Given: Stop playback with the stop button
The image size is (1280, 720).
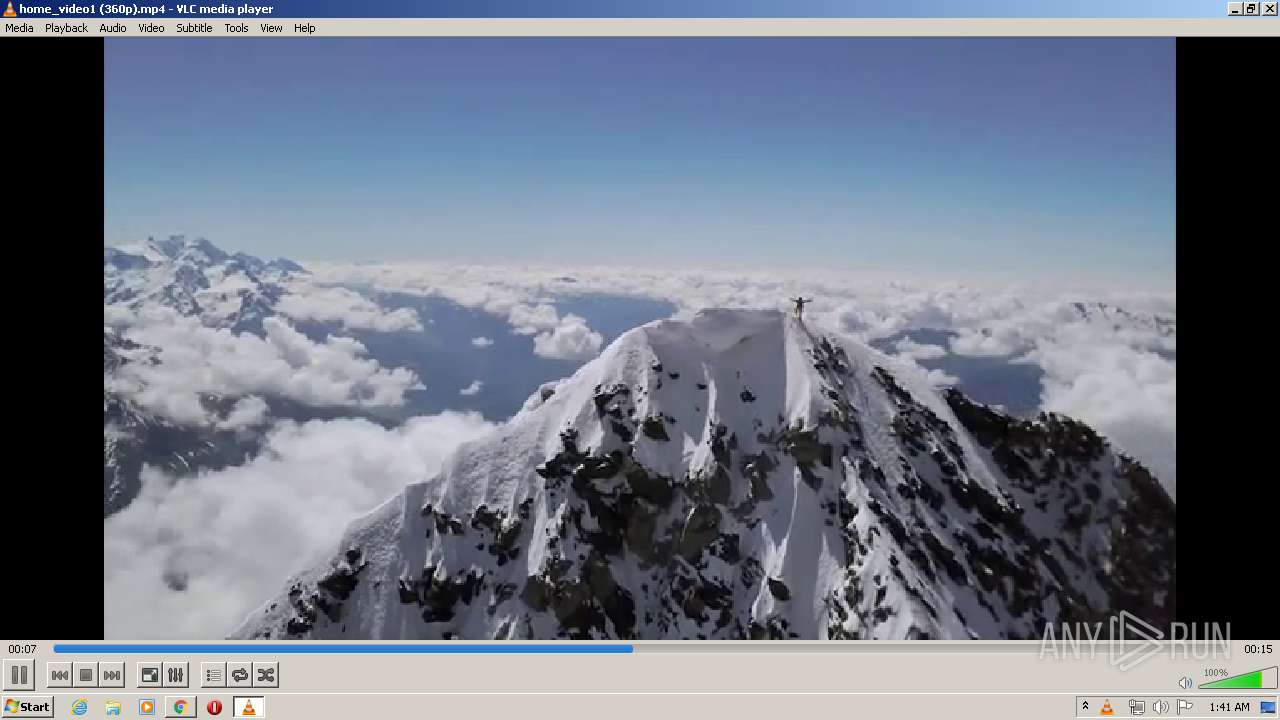Looking at the screenshot, I should (x=86, y=675).
